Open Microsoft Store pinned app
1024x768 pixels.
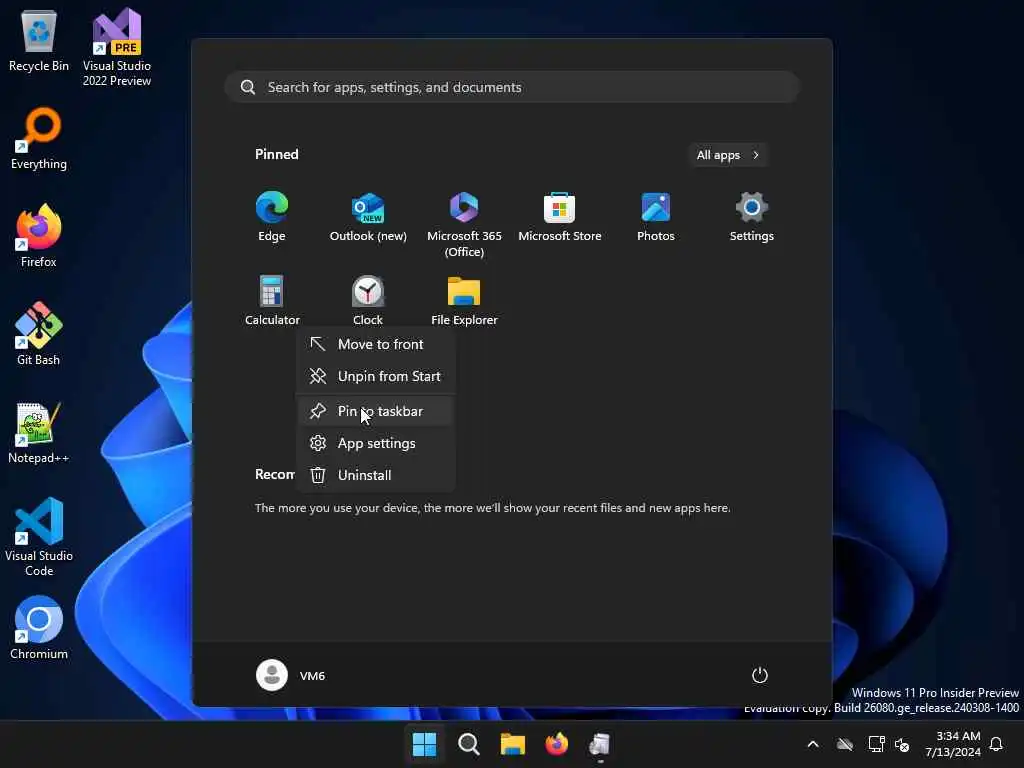coord(560,217)
